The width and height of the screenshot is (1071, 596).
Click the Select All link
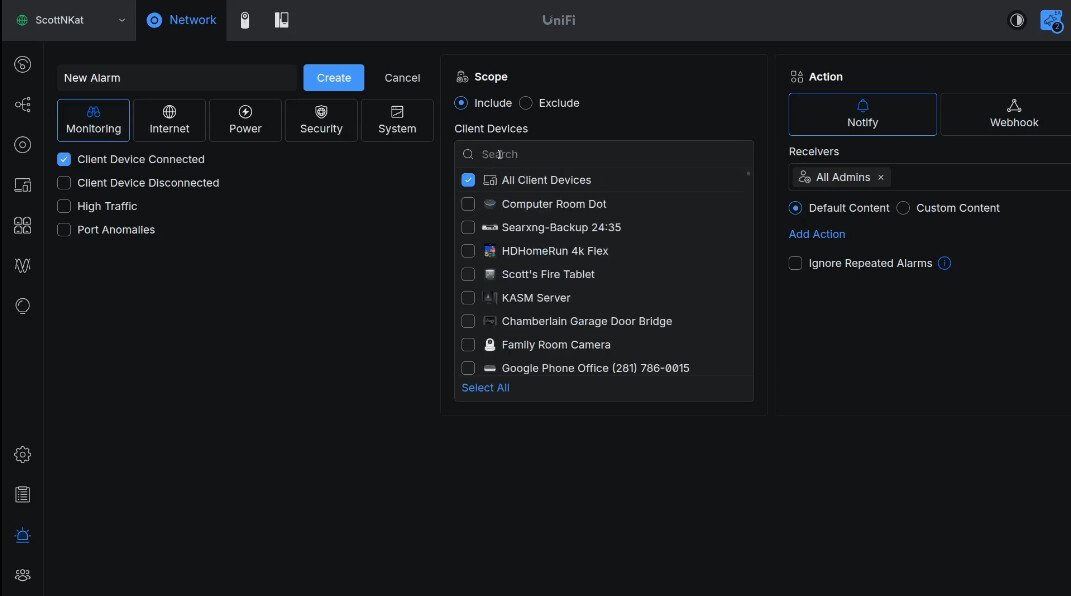[x=485, y=388]
